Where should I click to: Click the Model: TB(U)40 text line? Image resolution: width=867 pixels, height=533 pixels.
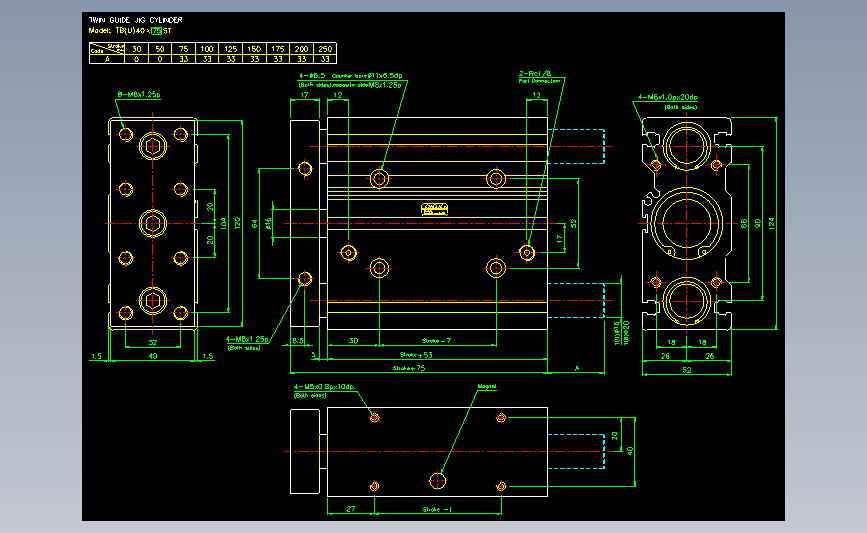(130, 31)
